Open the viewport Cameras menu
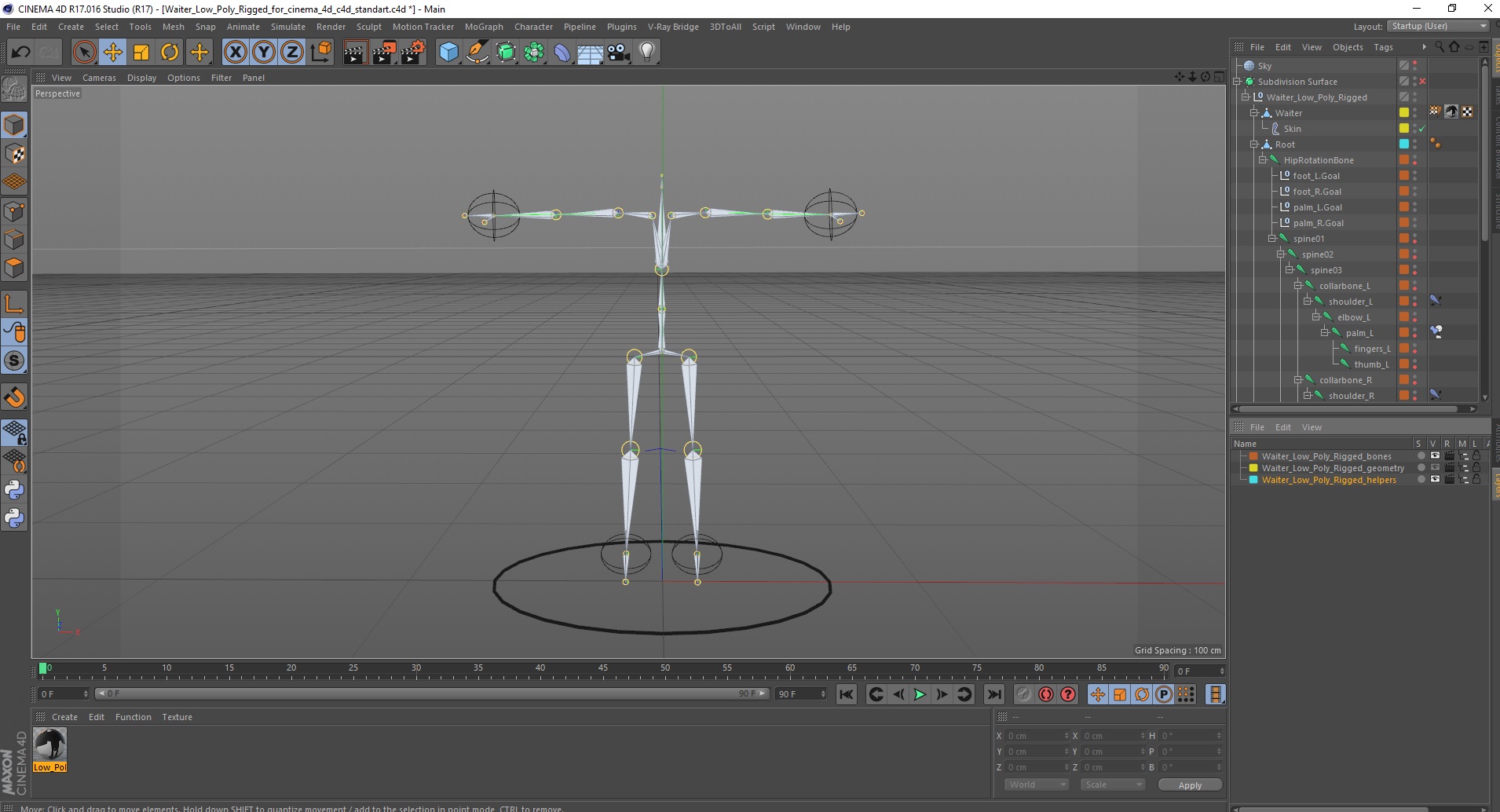1500x812 pixels. click(99, 78)
